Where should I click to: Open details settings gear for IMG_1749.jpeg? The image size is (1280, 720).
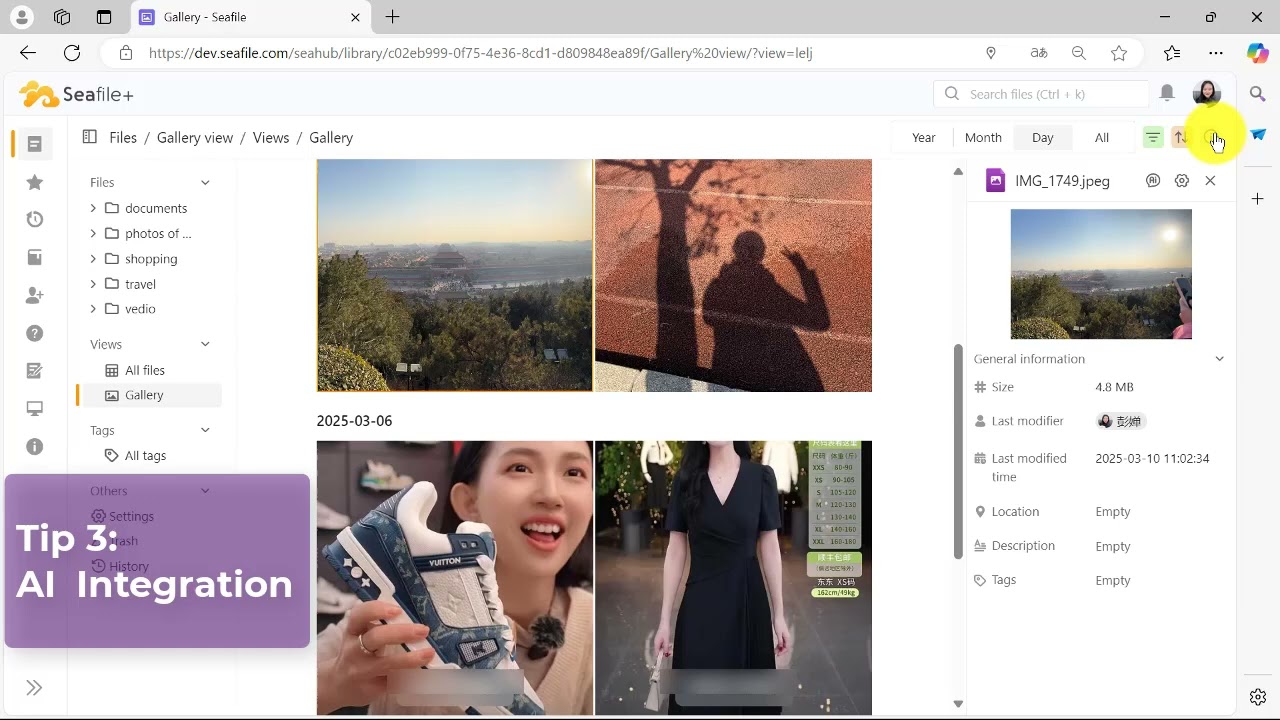click(x=1182, y=181)
